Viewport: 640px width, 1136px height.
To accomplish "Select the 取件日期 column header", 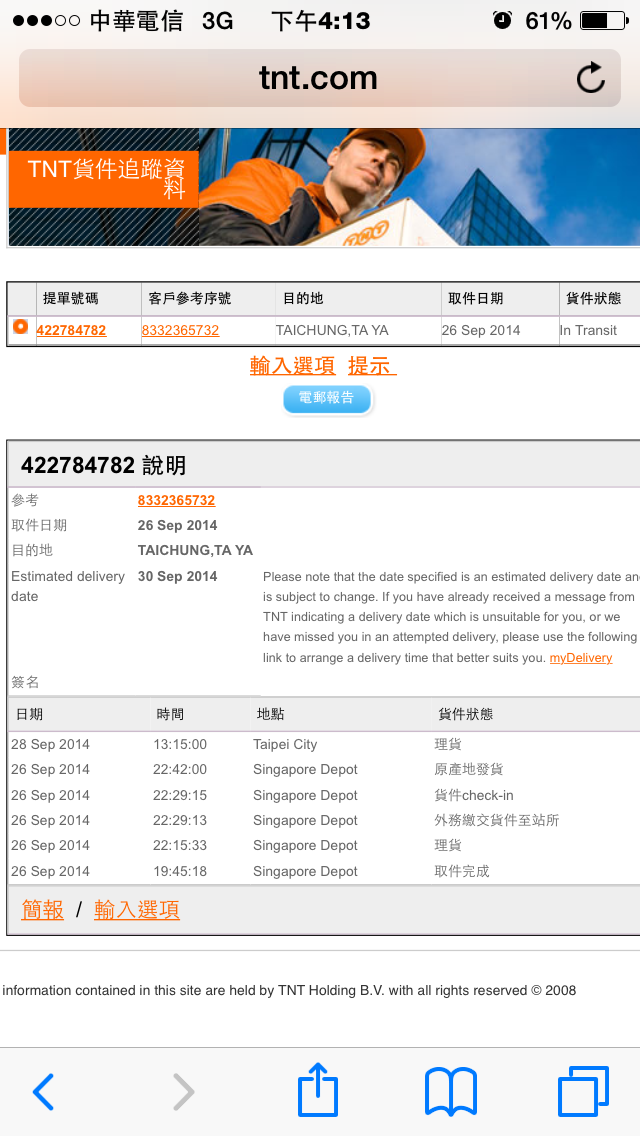I will (x=475, y=298).
